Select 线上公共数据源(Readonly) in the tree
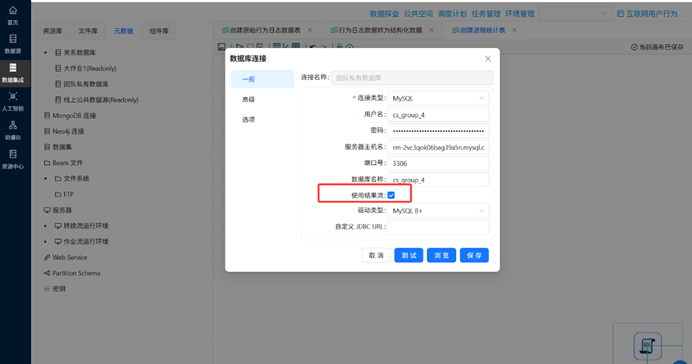 pyautogui.click(x=101, y=100)
